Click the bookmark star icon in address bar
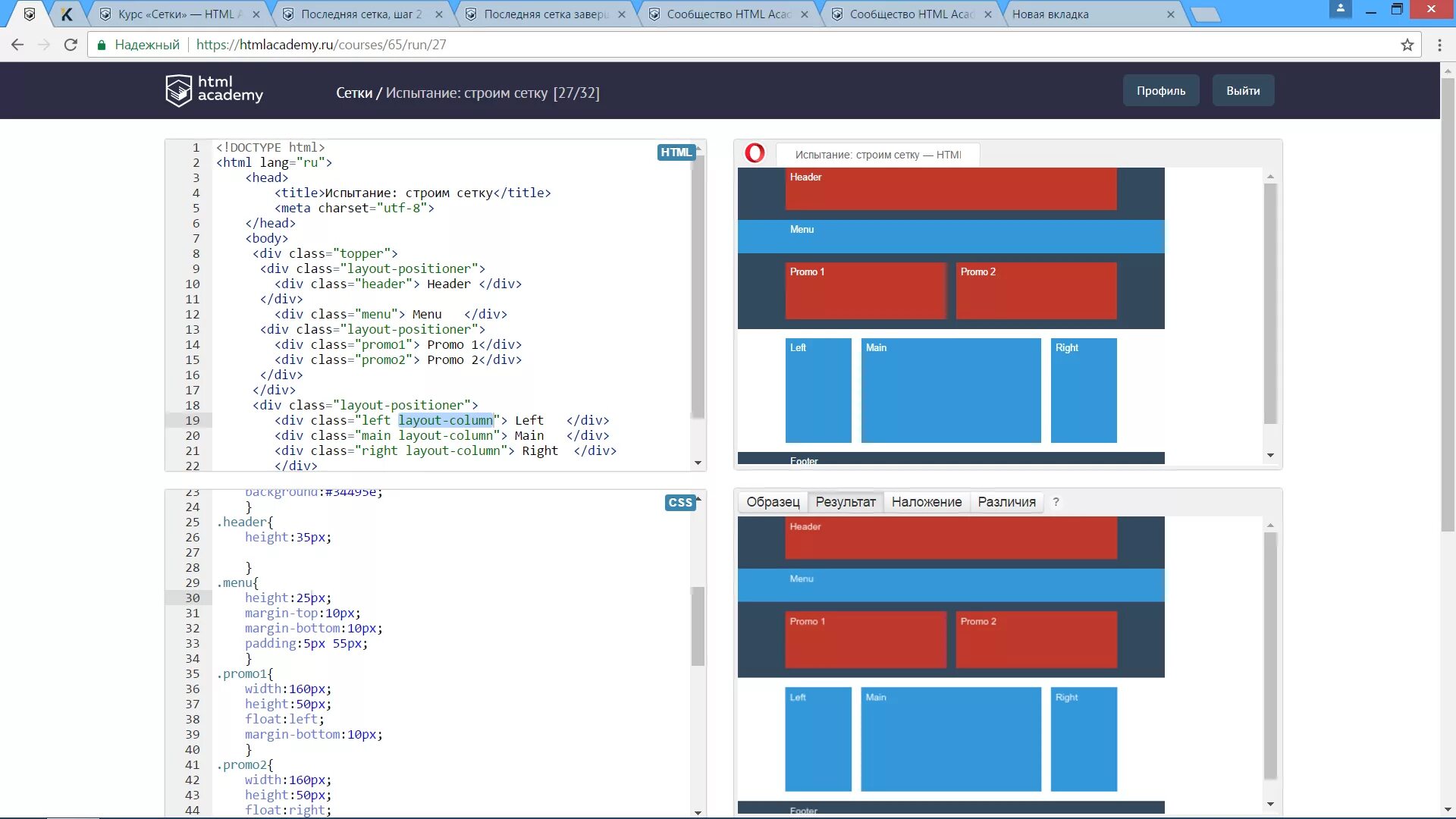The height and width of the screenshot is (819, 1456). [x=1407, y=44]
